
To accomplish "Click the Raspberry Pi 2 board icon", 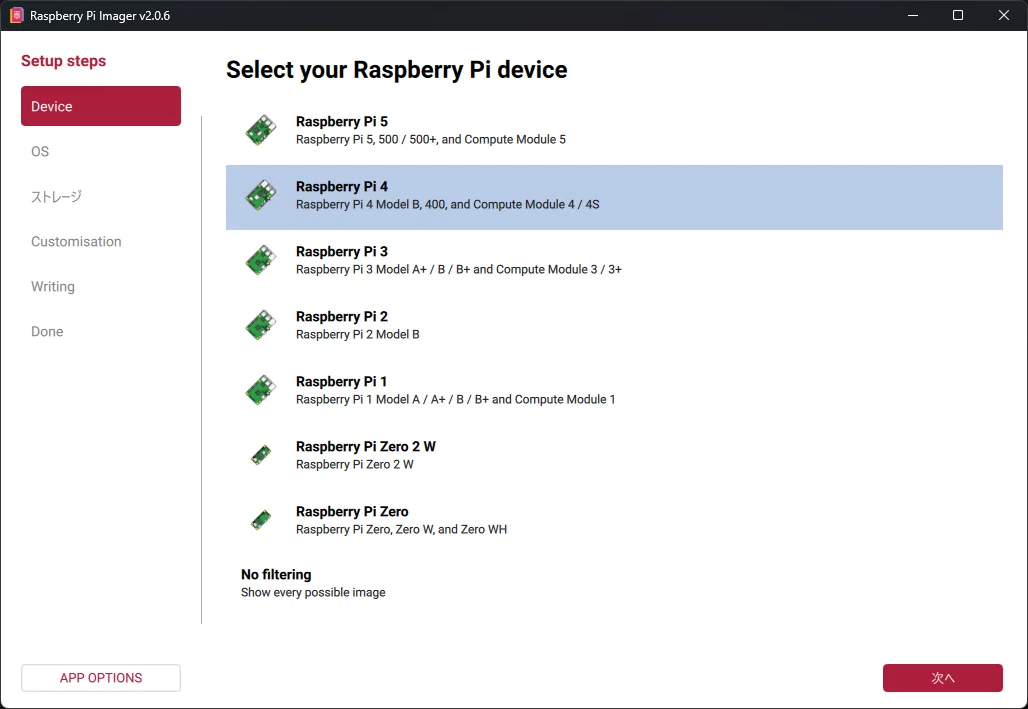I will 260,325.
